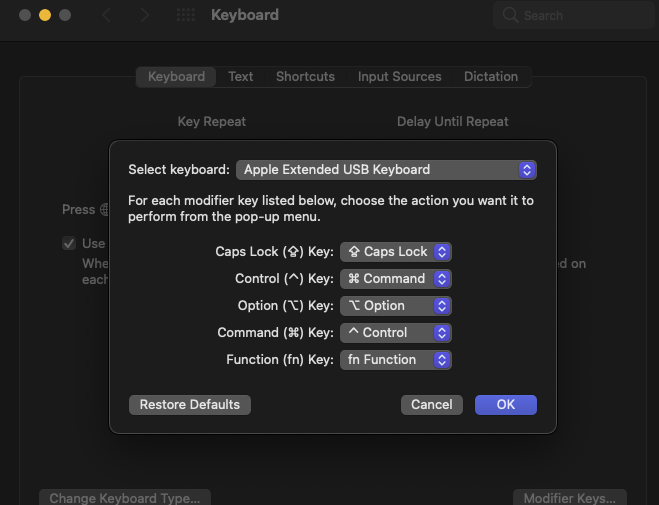This screenshot has width=659, height=505.
Task: Click the minimize yellow window button
Action: pyautogui.click(x=45, y=15)
